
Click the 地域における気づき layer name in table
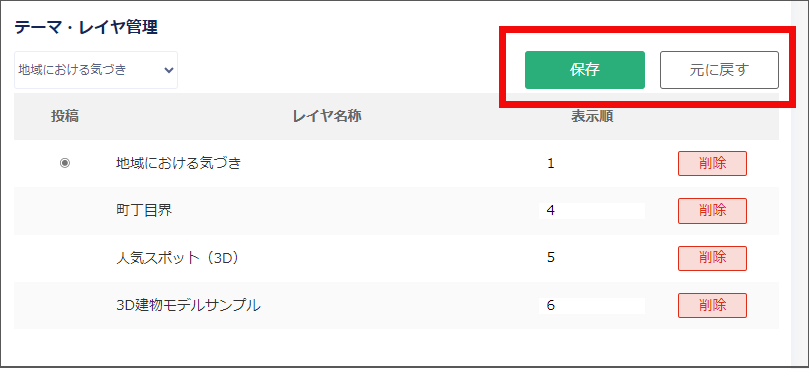[179, 164]
